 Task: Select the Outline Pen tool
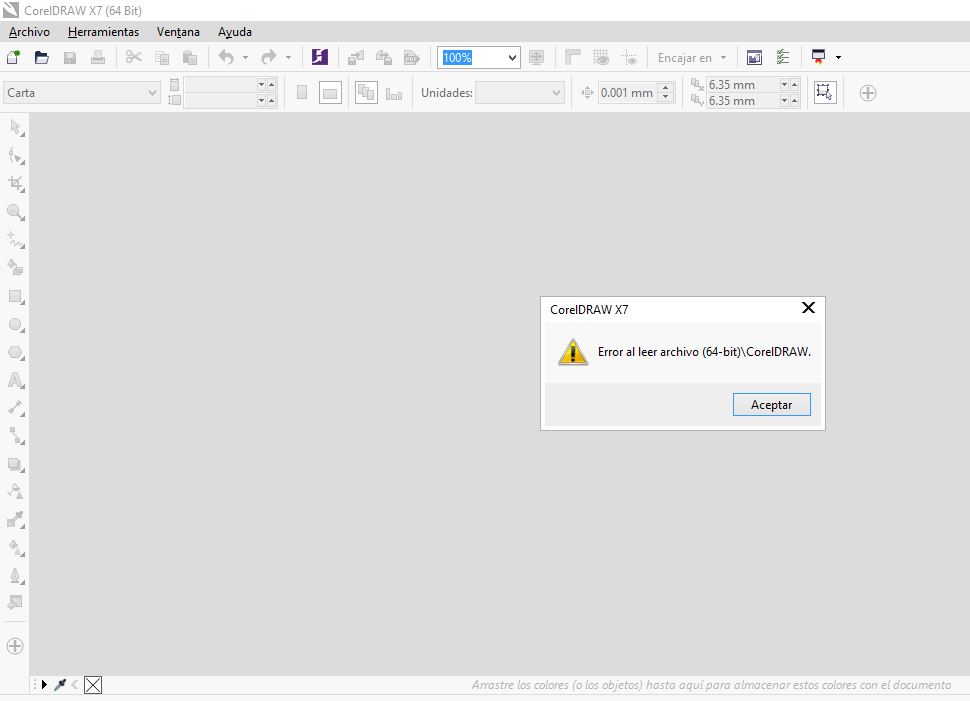[x=16, y=576]
